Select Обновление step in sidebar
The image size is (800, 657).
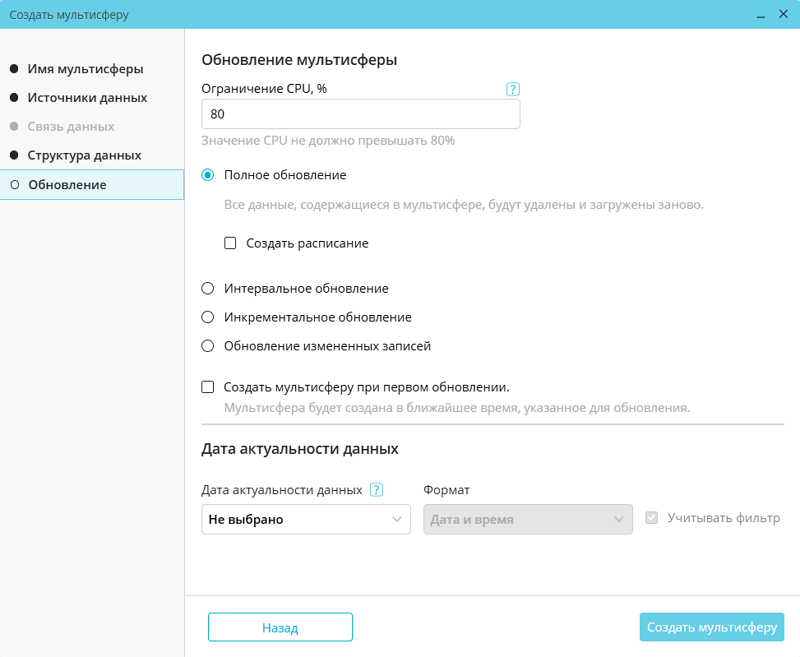(x=67, y=185)
